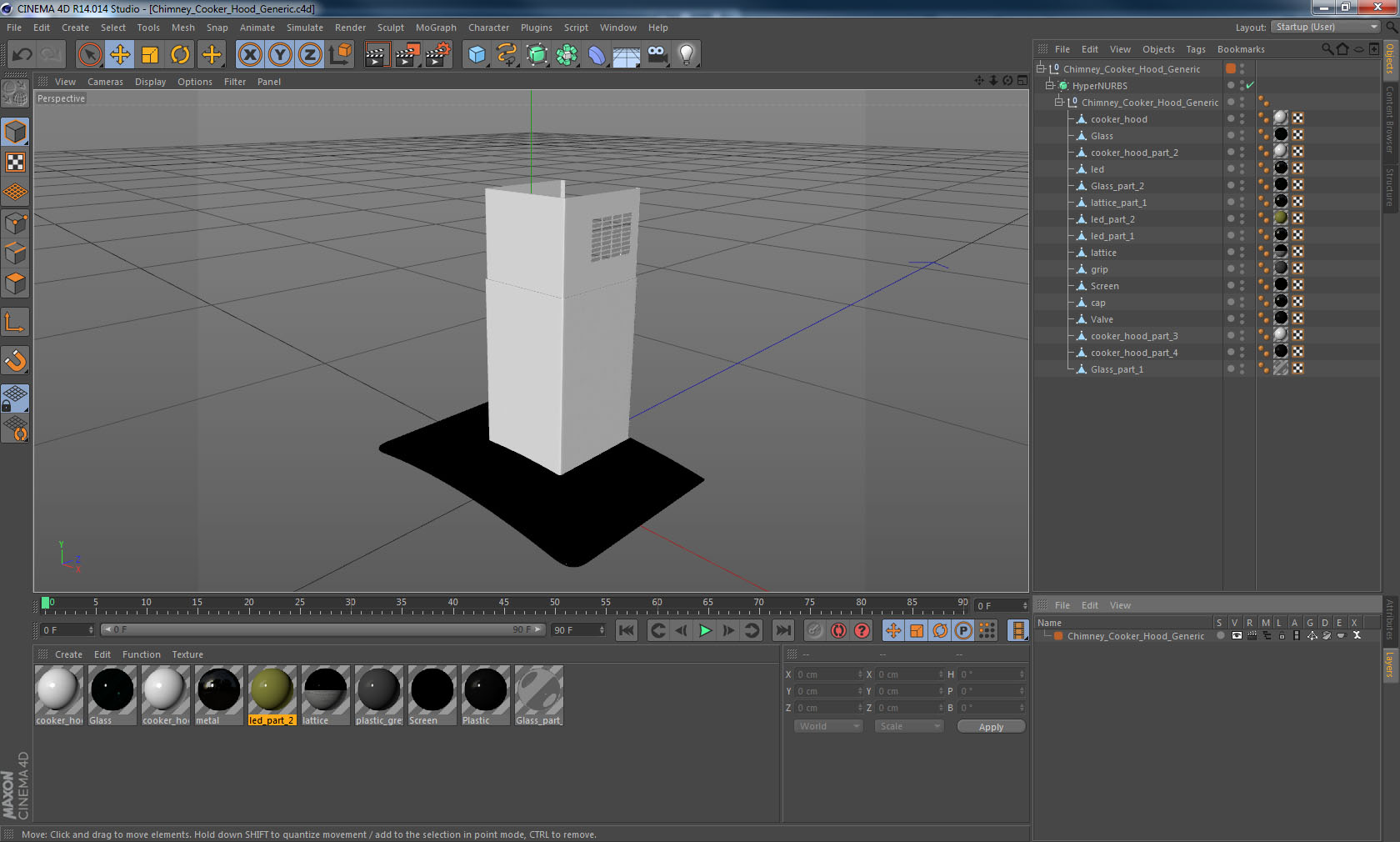The image size is (1400, 842).
Task: Select the led_part_2 material swatch
Action: [272, 695]
